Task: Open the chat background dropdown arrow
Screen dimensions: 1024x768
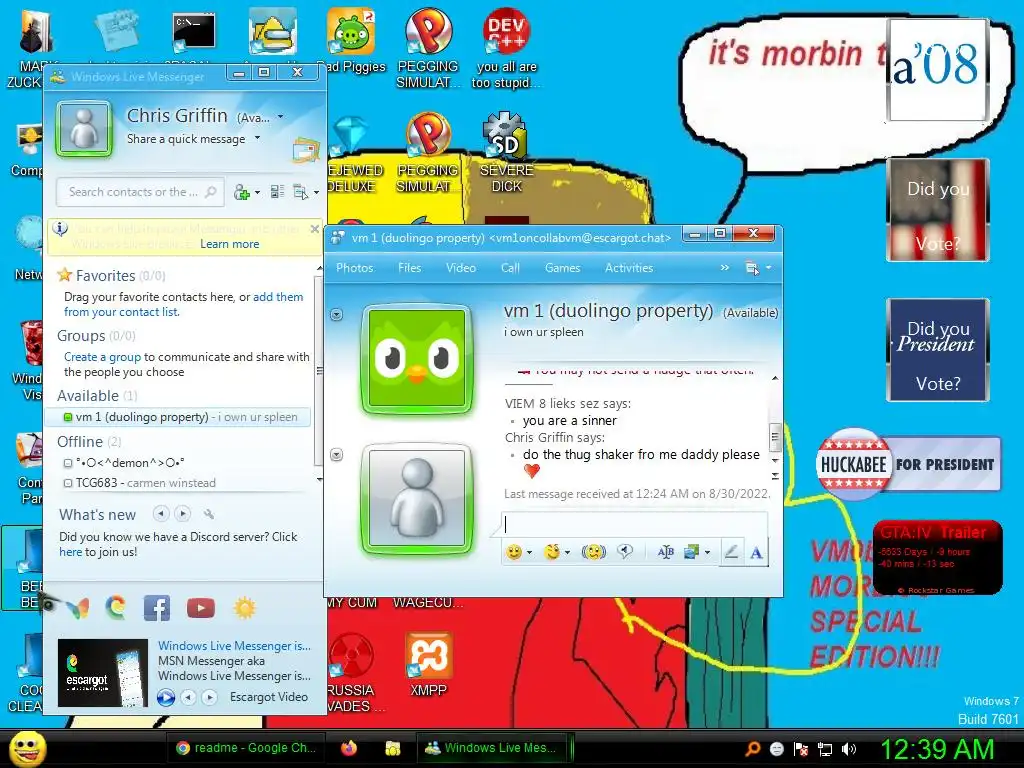Action: click(x=707, y=553)
